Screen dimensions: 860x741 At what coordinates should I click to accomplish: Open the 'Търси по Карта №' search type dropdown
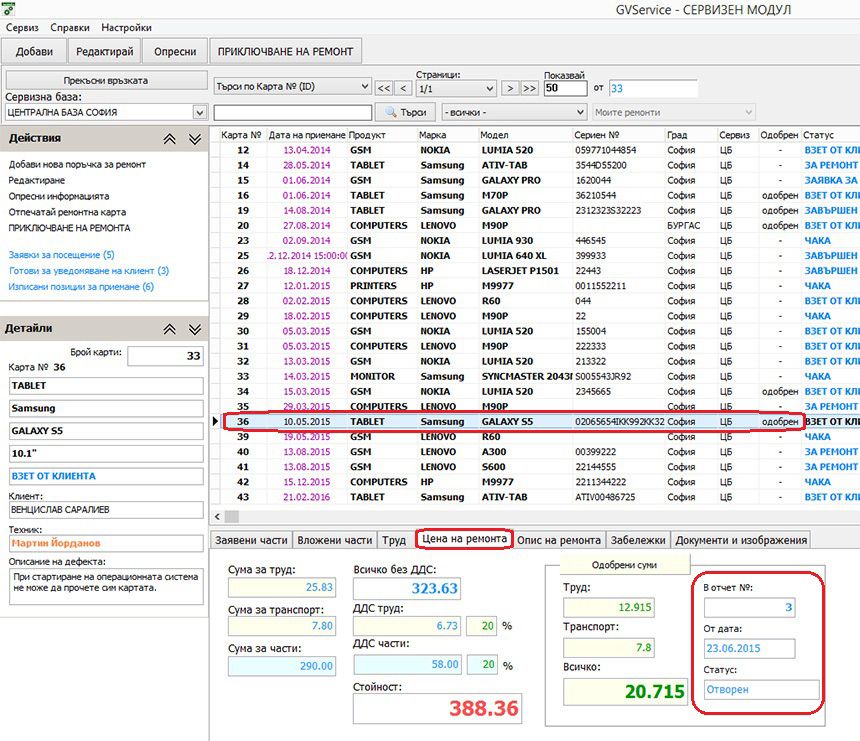tap(292, 87)
